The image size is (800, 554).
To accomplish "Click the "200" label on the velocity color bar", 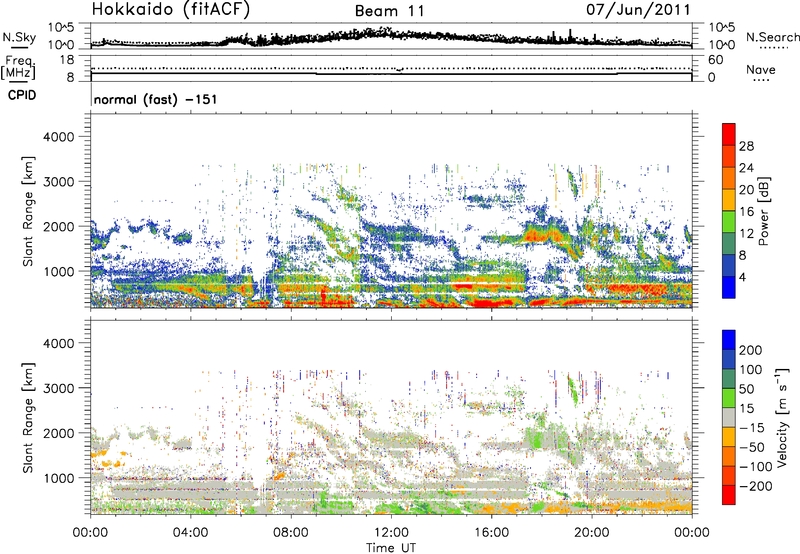I will [x=751, y=350].
